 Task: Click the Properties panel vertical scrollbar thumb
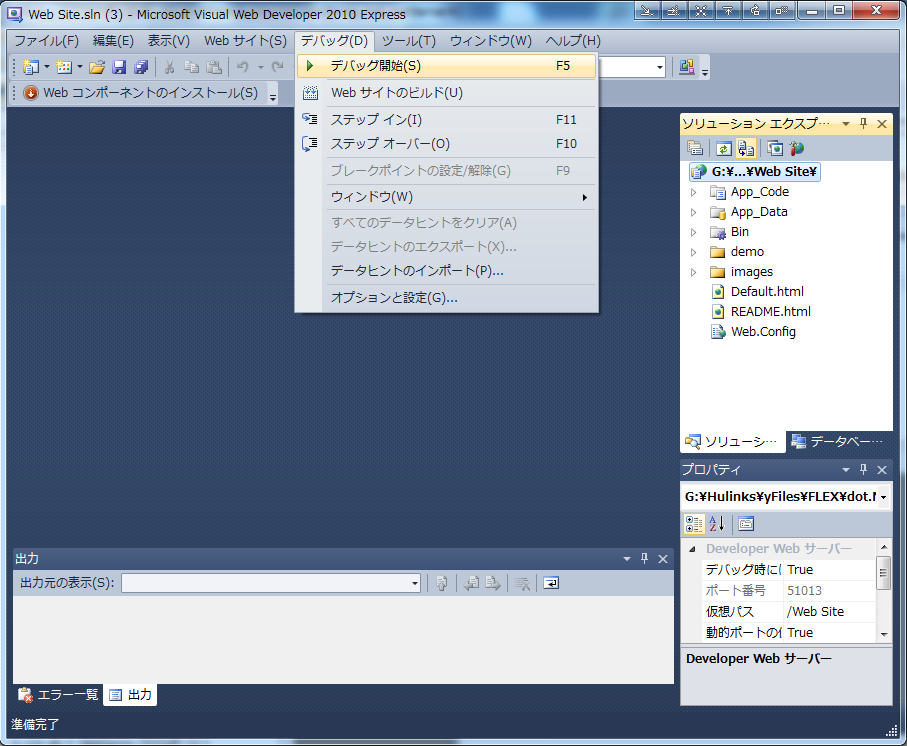tap(883, 573)
